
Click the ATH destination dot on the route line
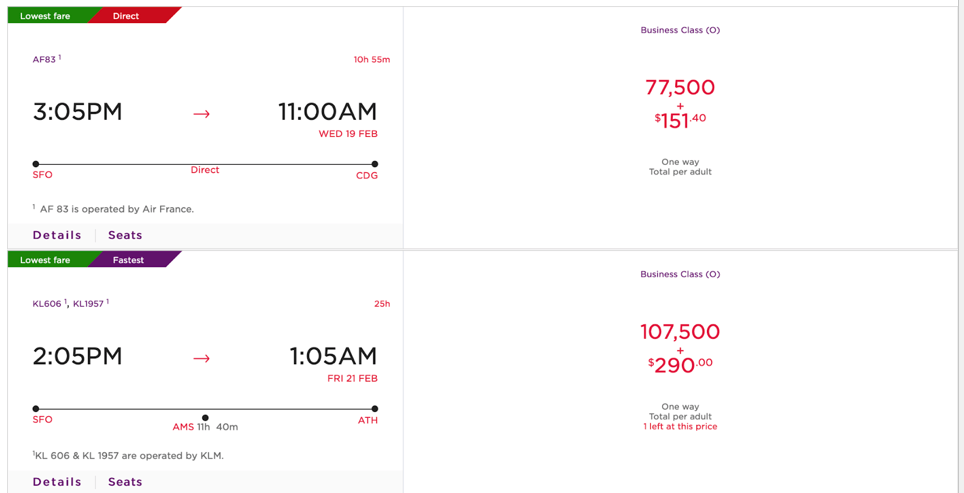pos(374,409)
